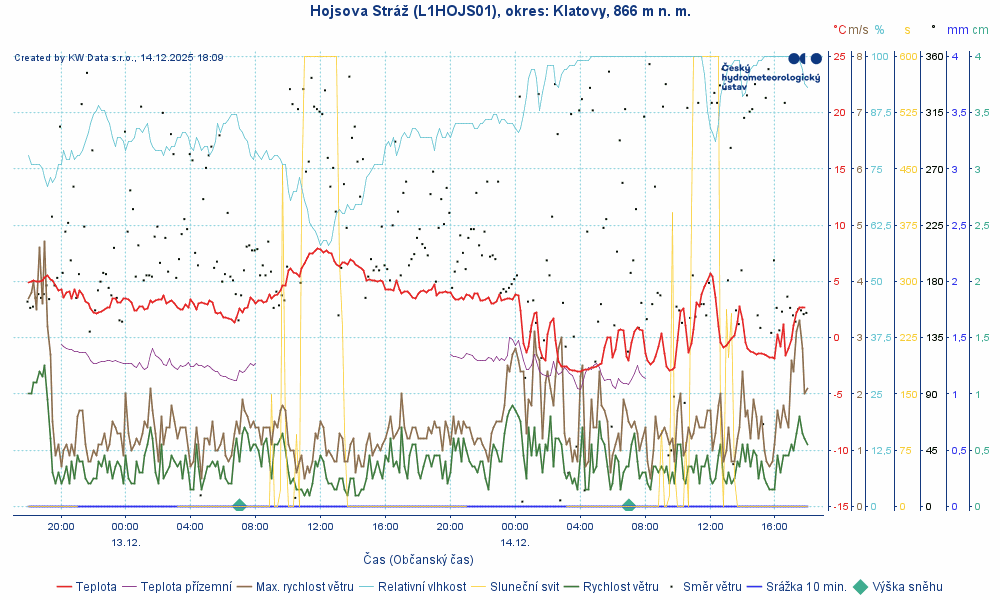
Task: Select the snow height marker on 14.12.
Action: [x=628, y=505]
